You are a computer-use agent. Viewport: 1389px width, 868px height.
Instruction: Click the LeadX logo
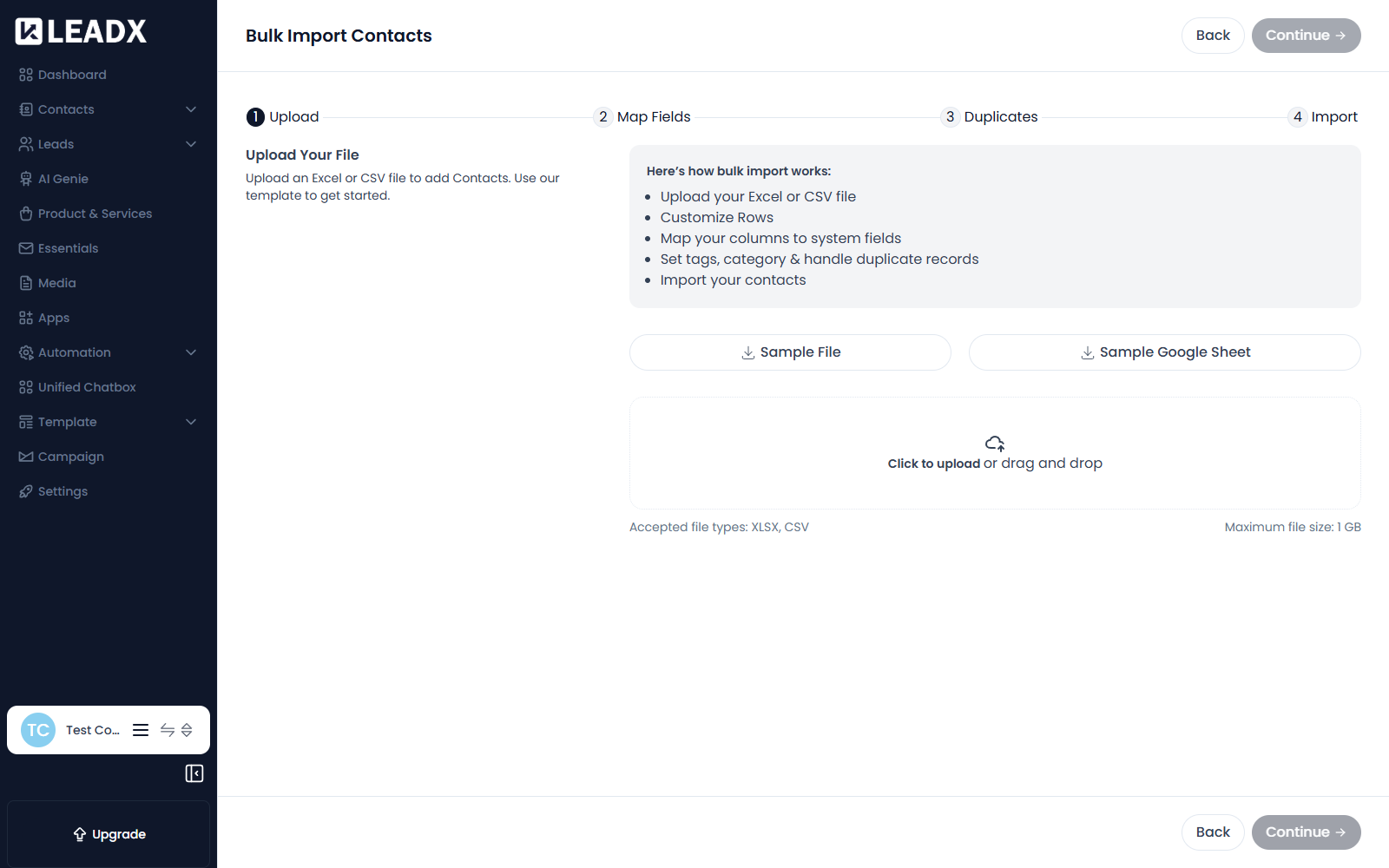click(x=81, y=31)
